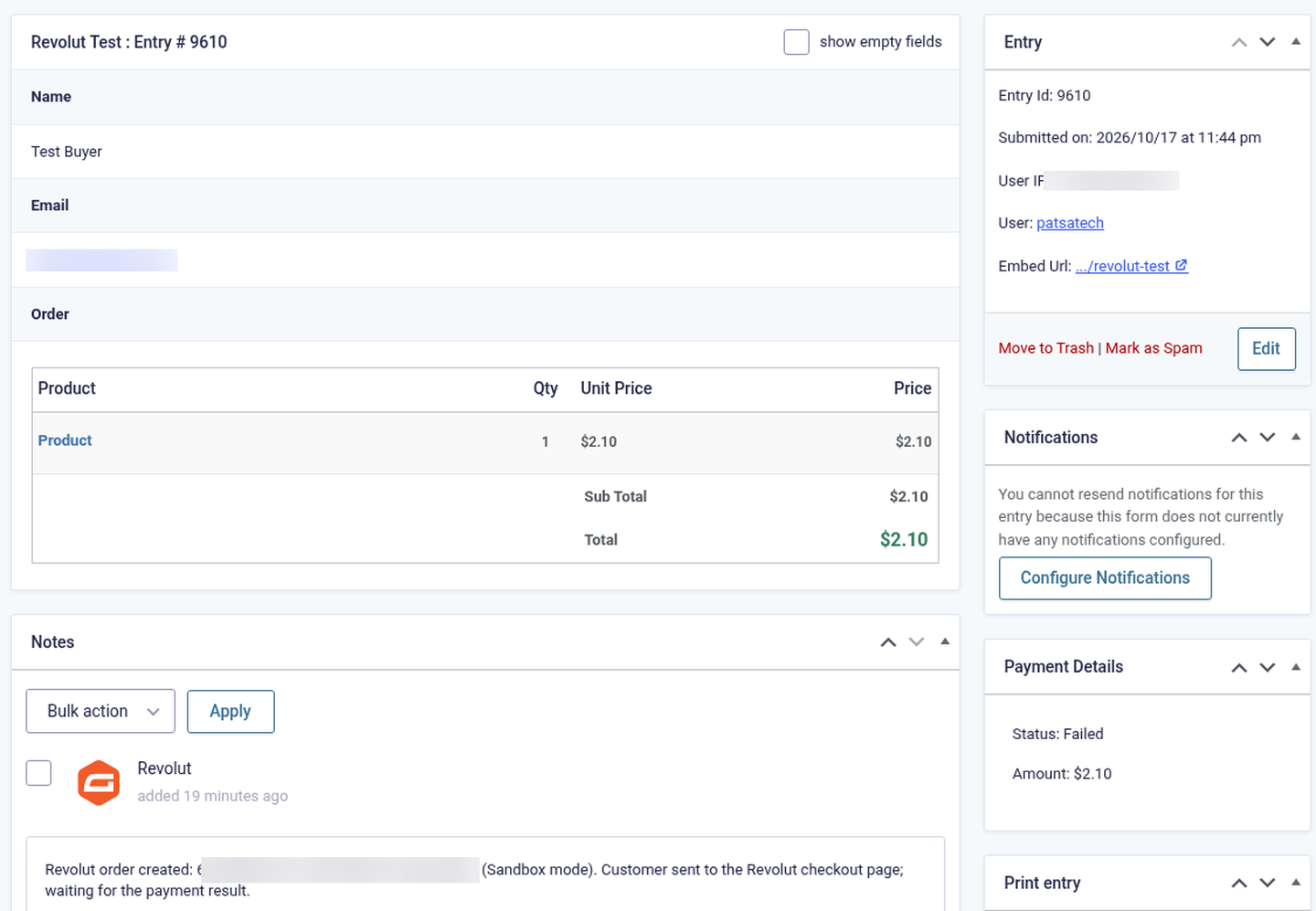Click the Revolut note avatar icon
The width and height of the screenshot is (1316, 911).
click(99, 783)
